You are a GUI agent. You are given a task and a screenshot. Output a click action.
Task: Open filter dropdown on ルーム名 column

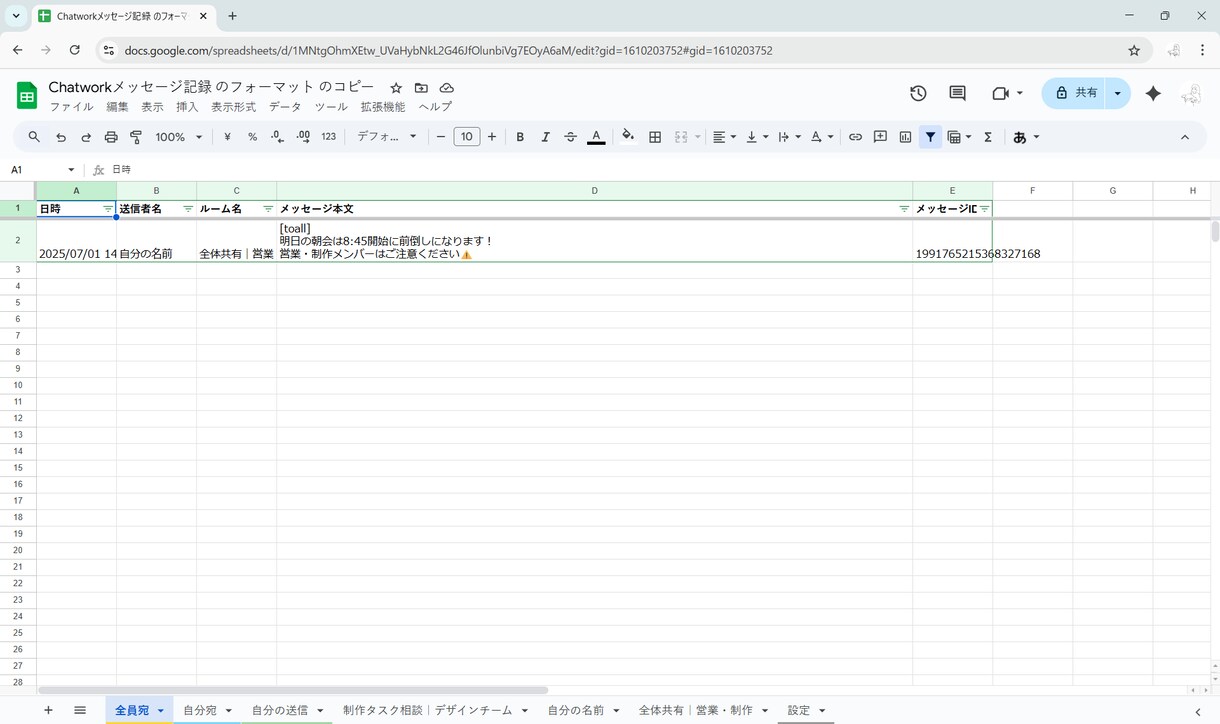(x=268, y=209)
